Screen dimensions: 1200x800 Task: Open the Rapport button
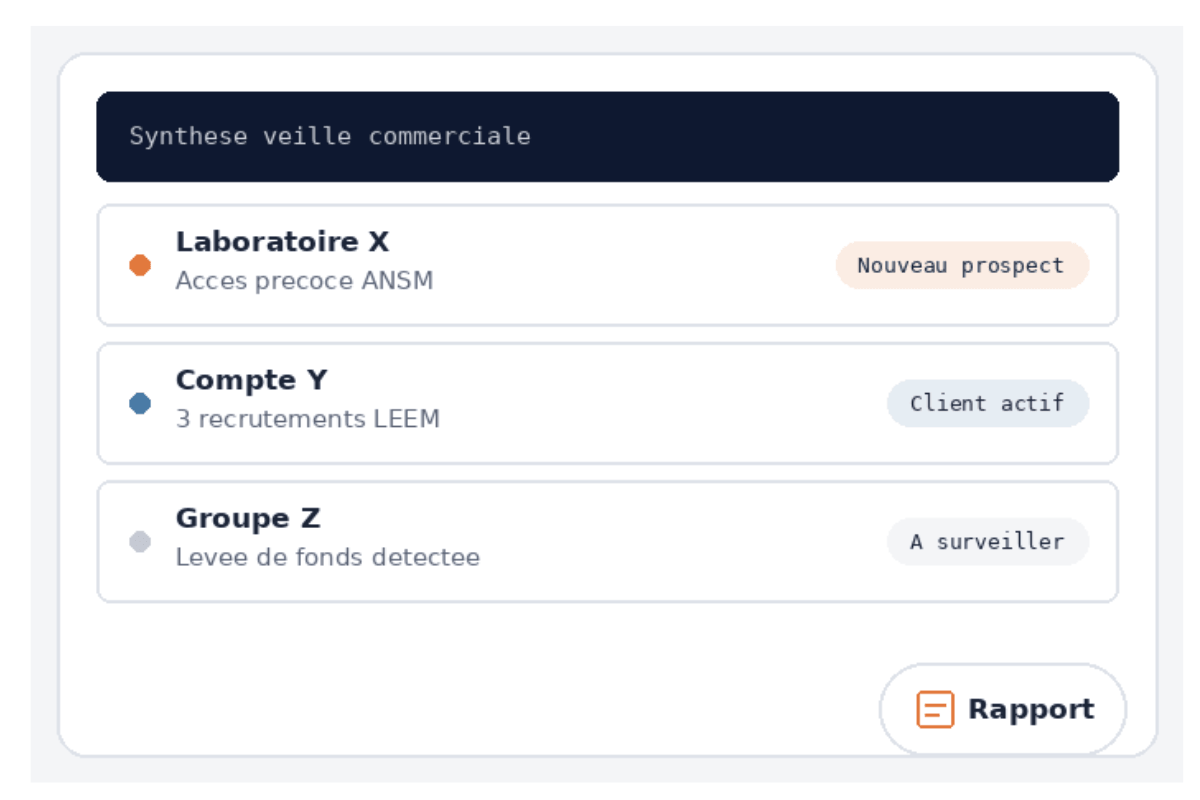(x=1003, y=709)
